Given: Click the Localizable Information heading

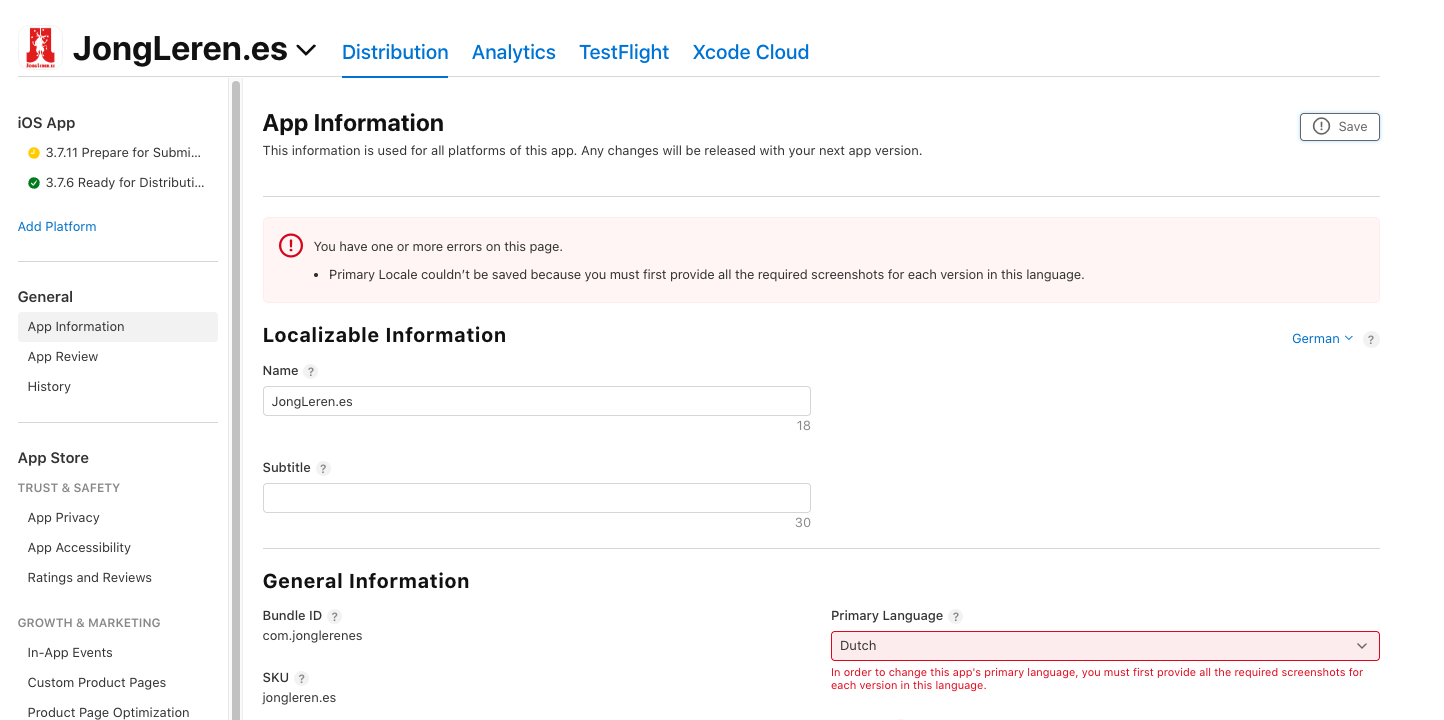Looking at the screenshot, I should (385, 335).
